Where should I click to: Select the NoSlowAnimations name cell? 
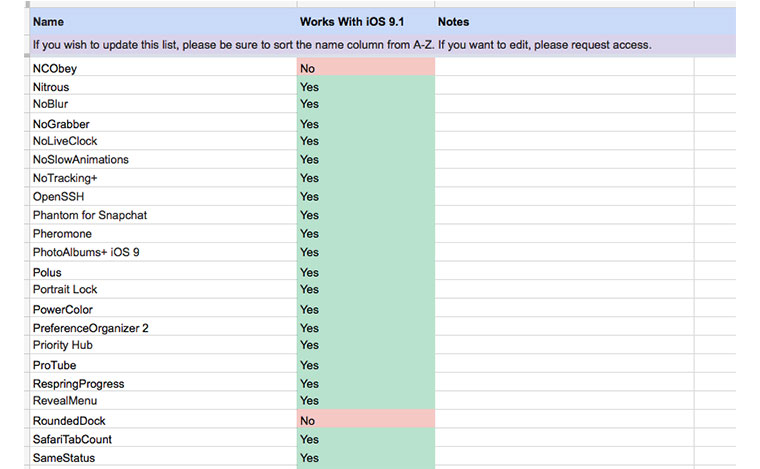point(163,159)
